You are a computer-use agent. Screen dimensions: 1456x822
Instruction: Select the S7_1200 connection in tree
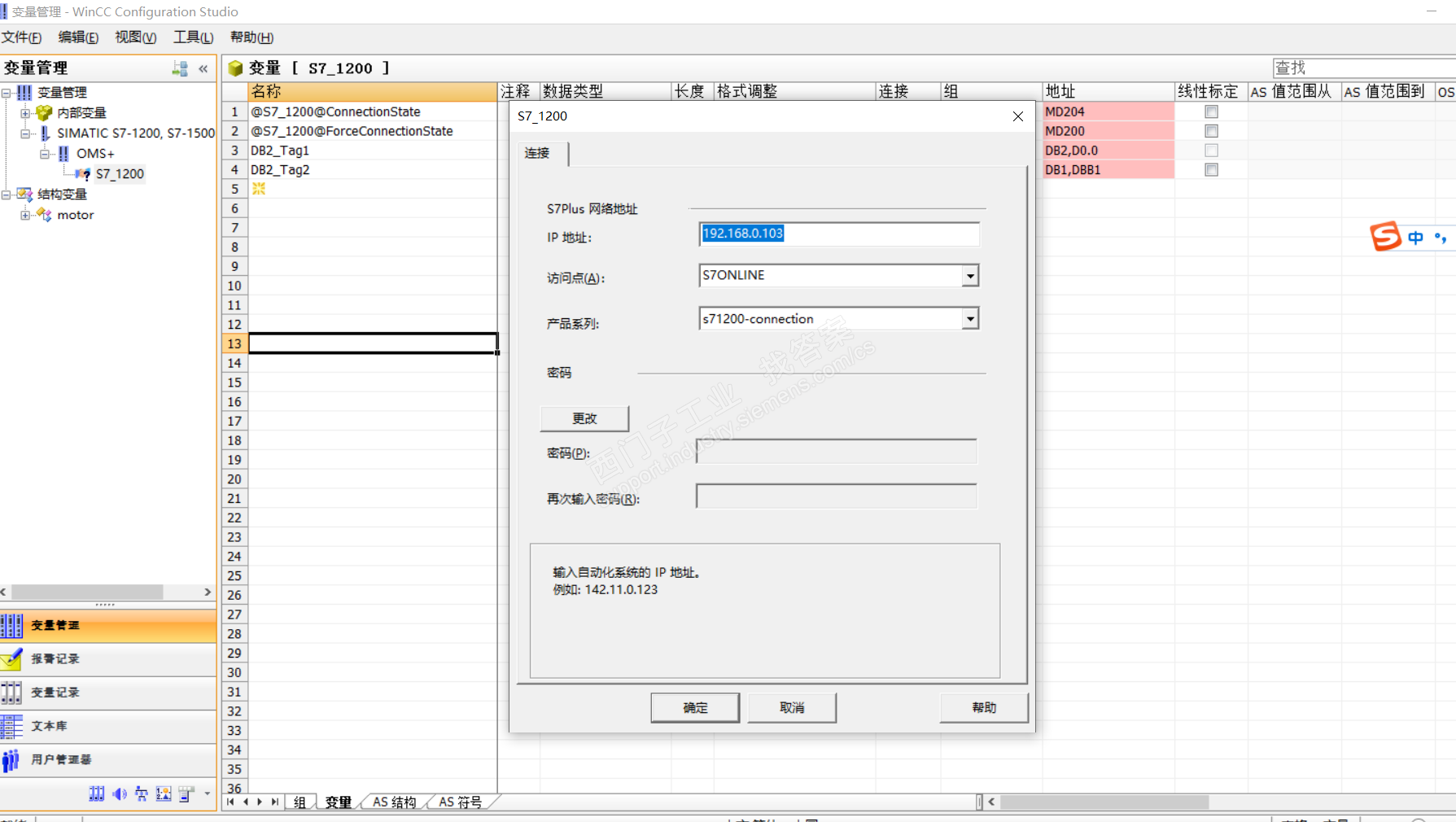coord(120,174)
